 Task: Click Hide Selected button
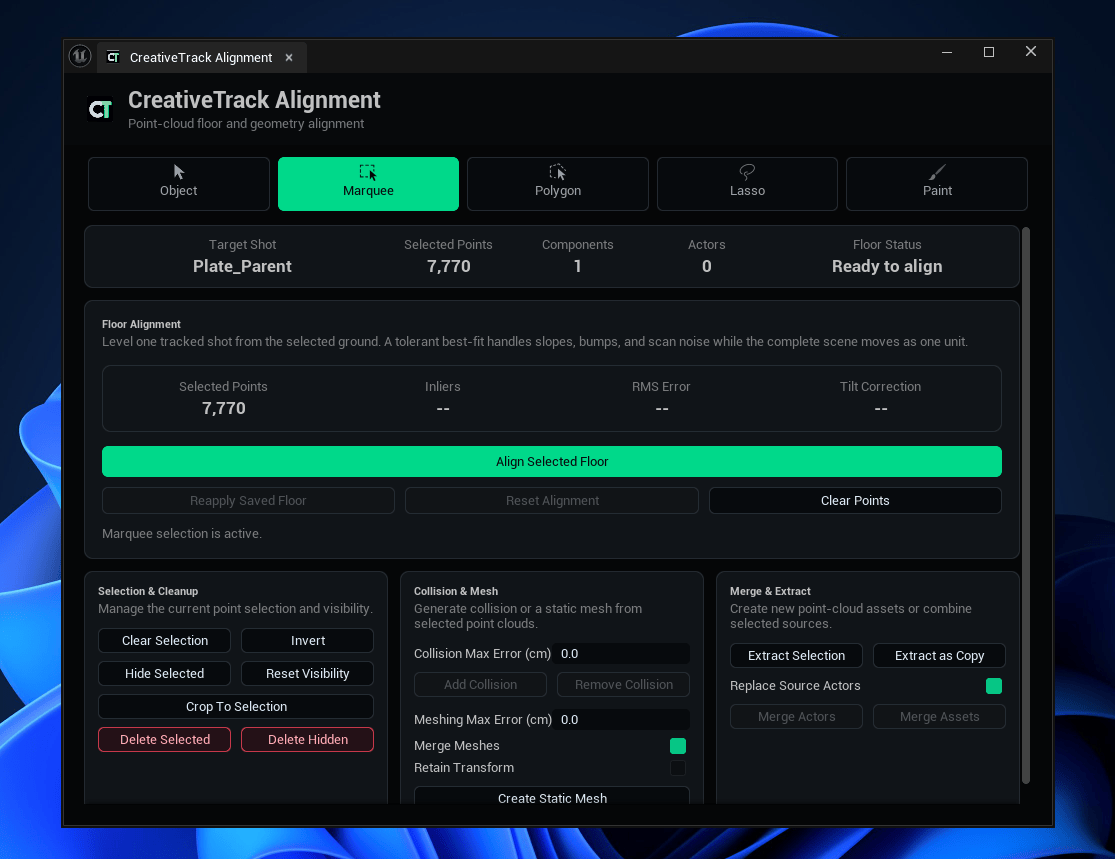(x=164, y=673)
